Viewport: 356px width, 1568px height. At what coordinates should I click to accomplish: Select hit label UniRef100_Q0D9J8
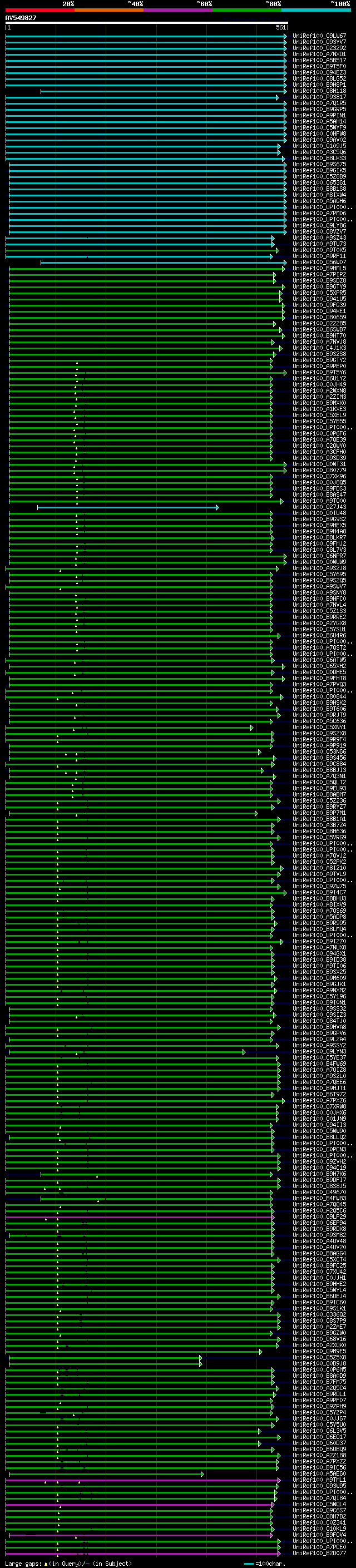tap(319, 1363)
